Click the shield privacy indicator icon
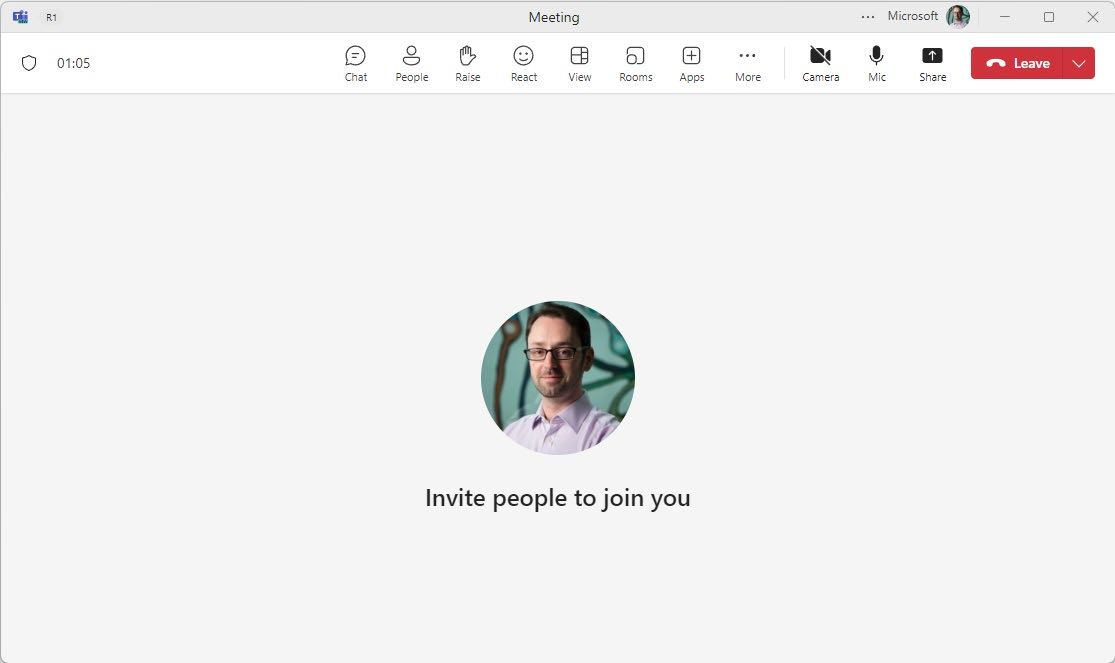Screen dimensions: 1115x663 pyautogui.click(x=29, y=63)
